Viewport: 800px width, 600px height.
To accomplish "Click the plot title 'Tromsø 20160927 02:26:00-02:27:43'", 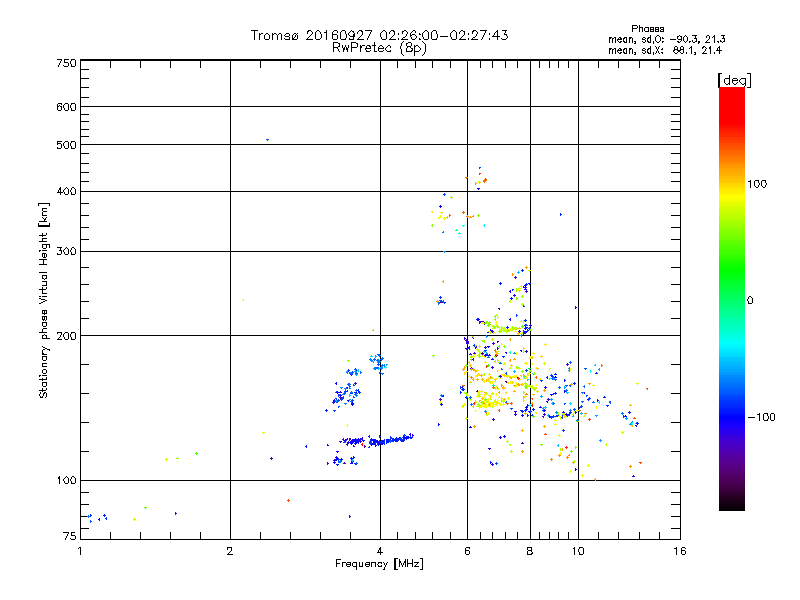I will [x=379, y=35].
